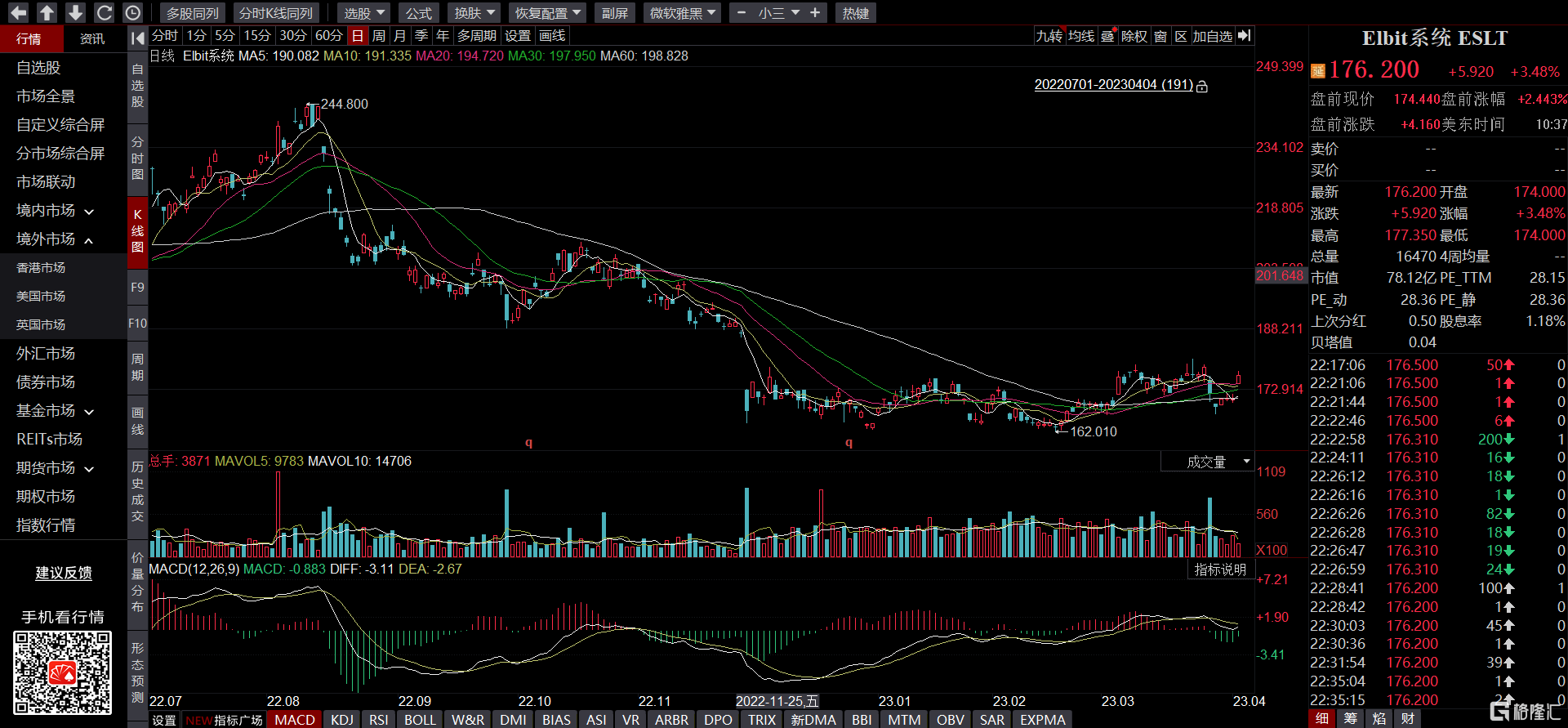1568x728 pixels.
Task: Switch to the 财 financial view
Action: click(1408, 718)
